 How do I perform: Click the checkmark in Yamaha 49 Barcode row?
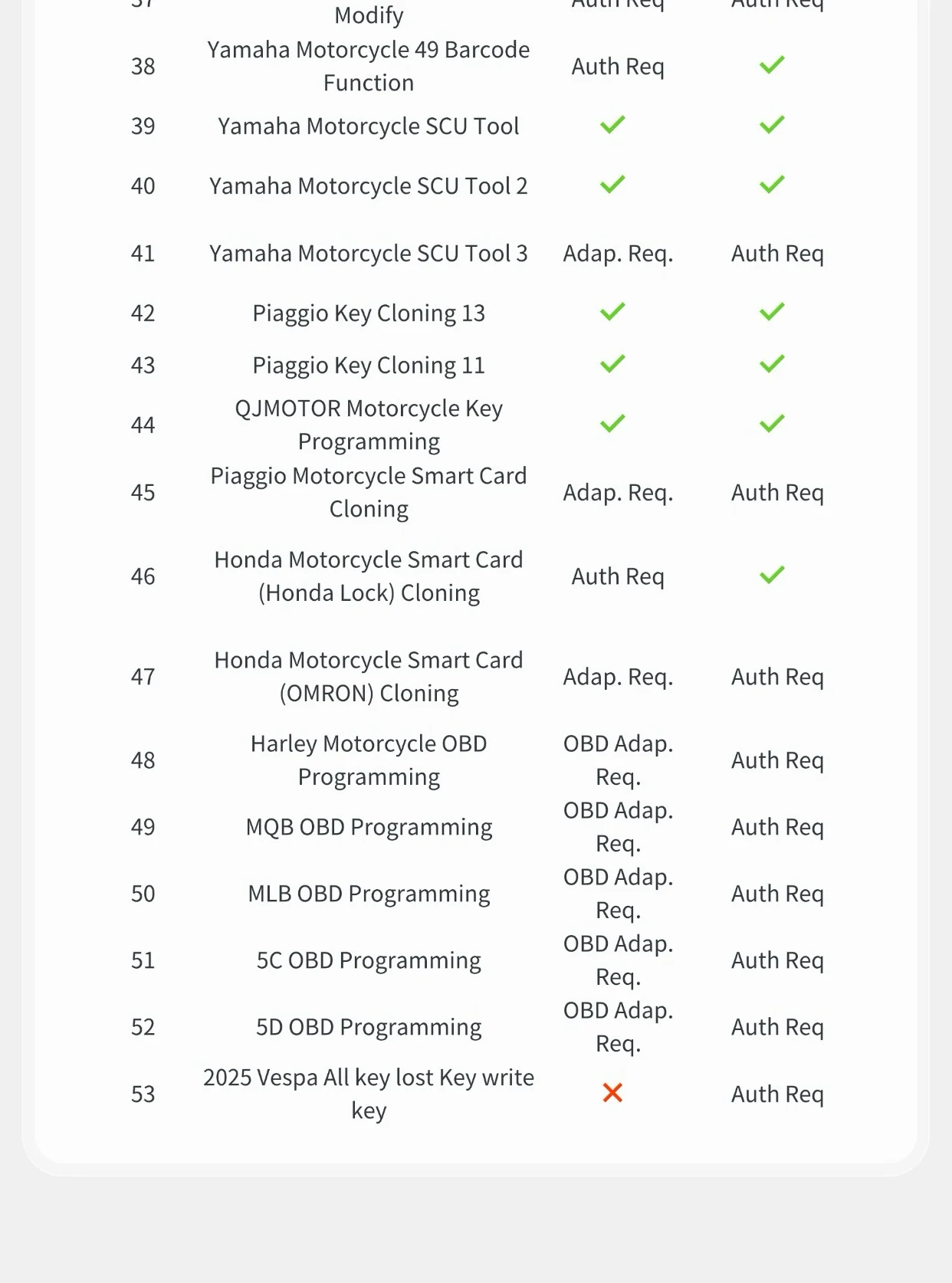tap(772, 64)
